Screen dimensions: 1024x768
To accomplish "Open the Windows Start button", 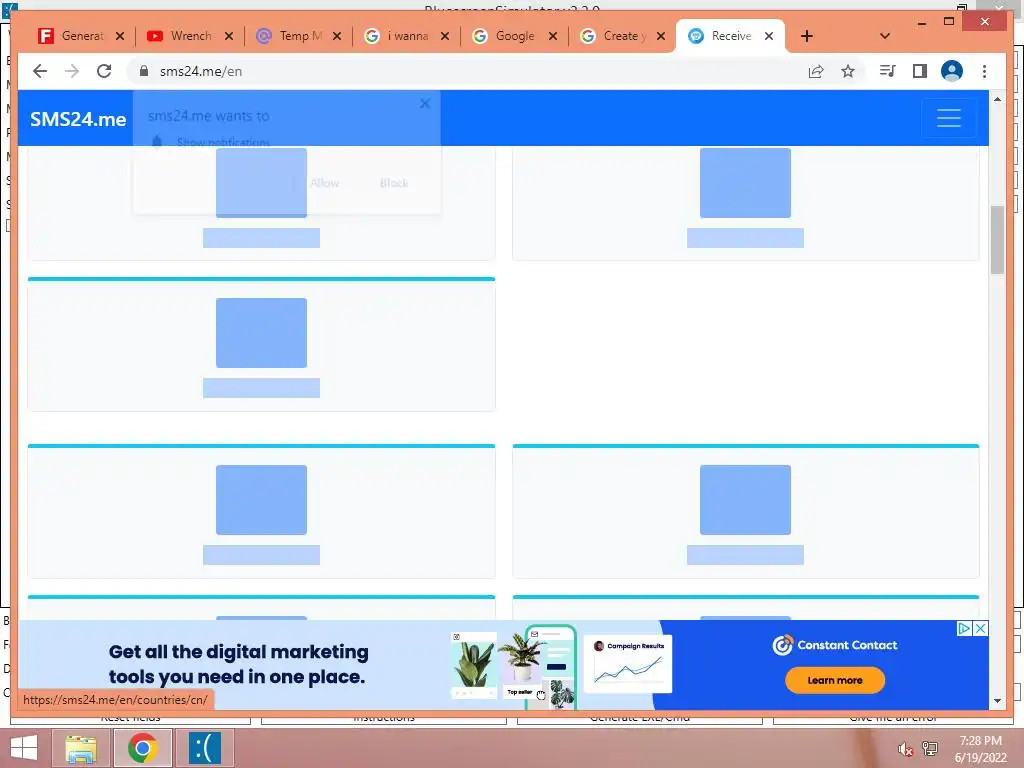I will tap(24, 748).
